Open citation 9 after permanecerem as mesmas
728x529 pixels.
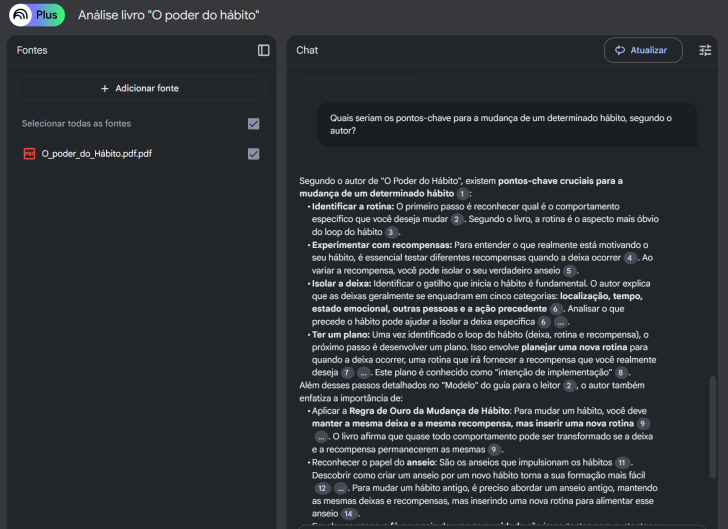(494, 450)
